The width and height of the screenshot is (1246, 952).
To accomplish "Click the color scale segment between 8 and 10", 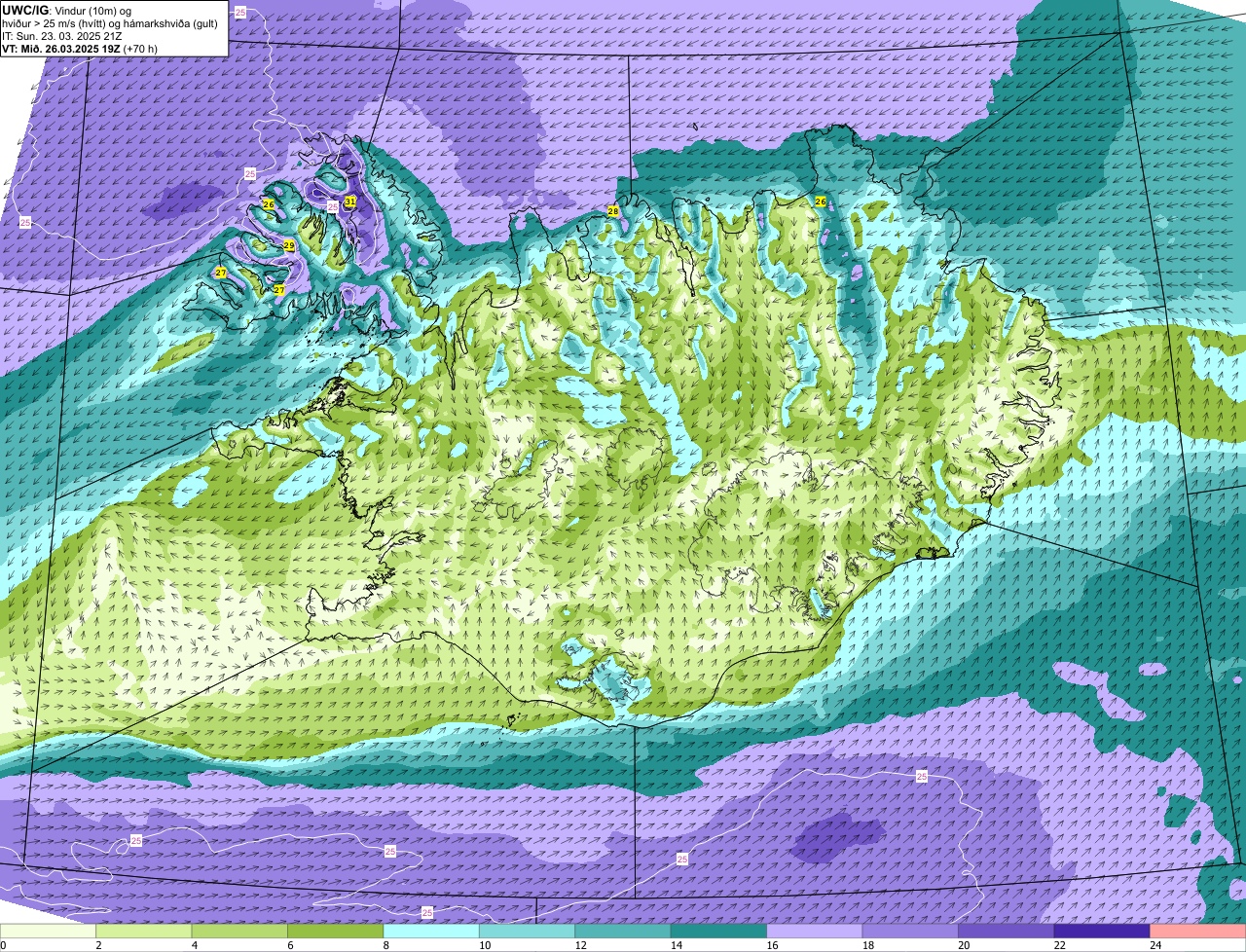I will click(x=431, y=931).
